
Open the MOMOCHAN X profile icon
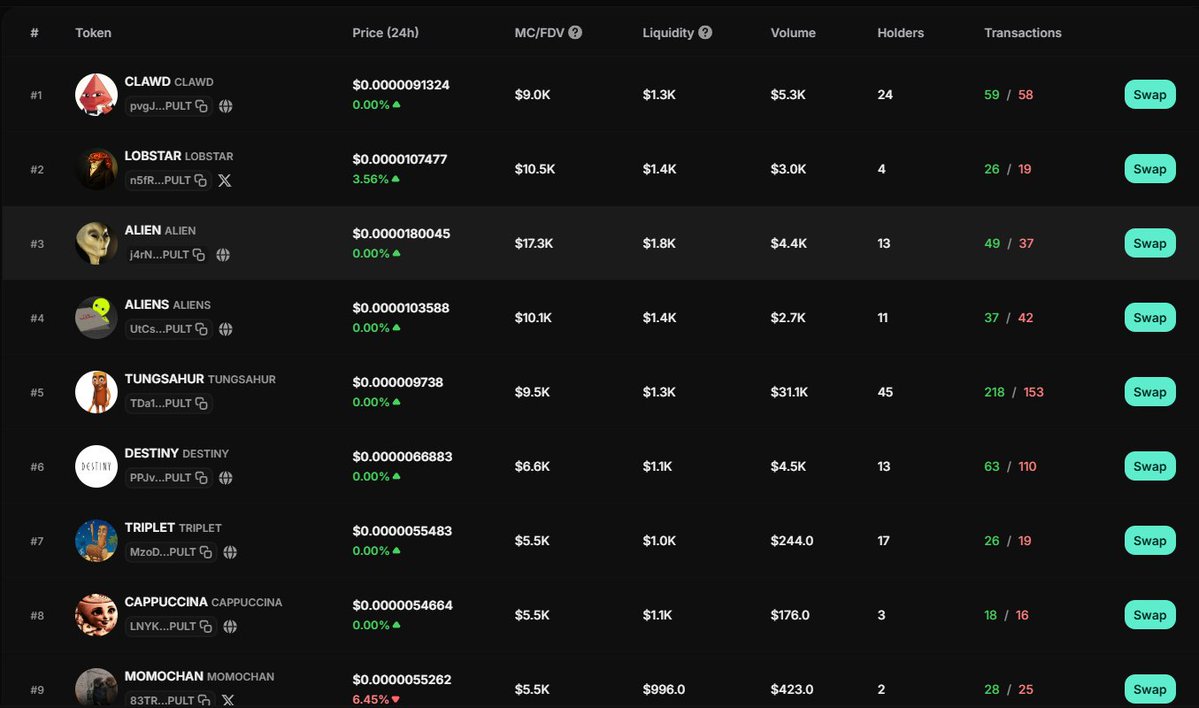click(228, 700)
